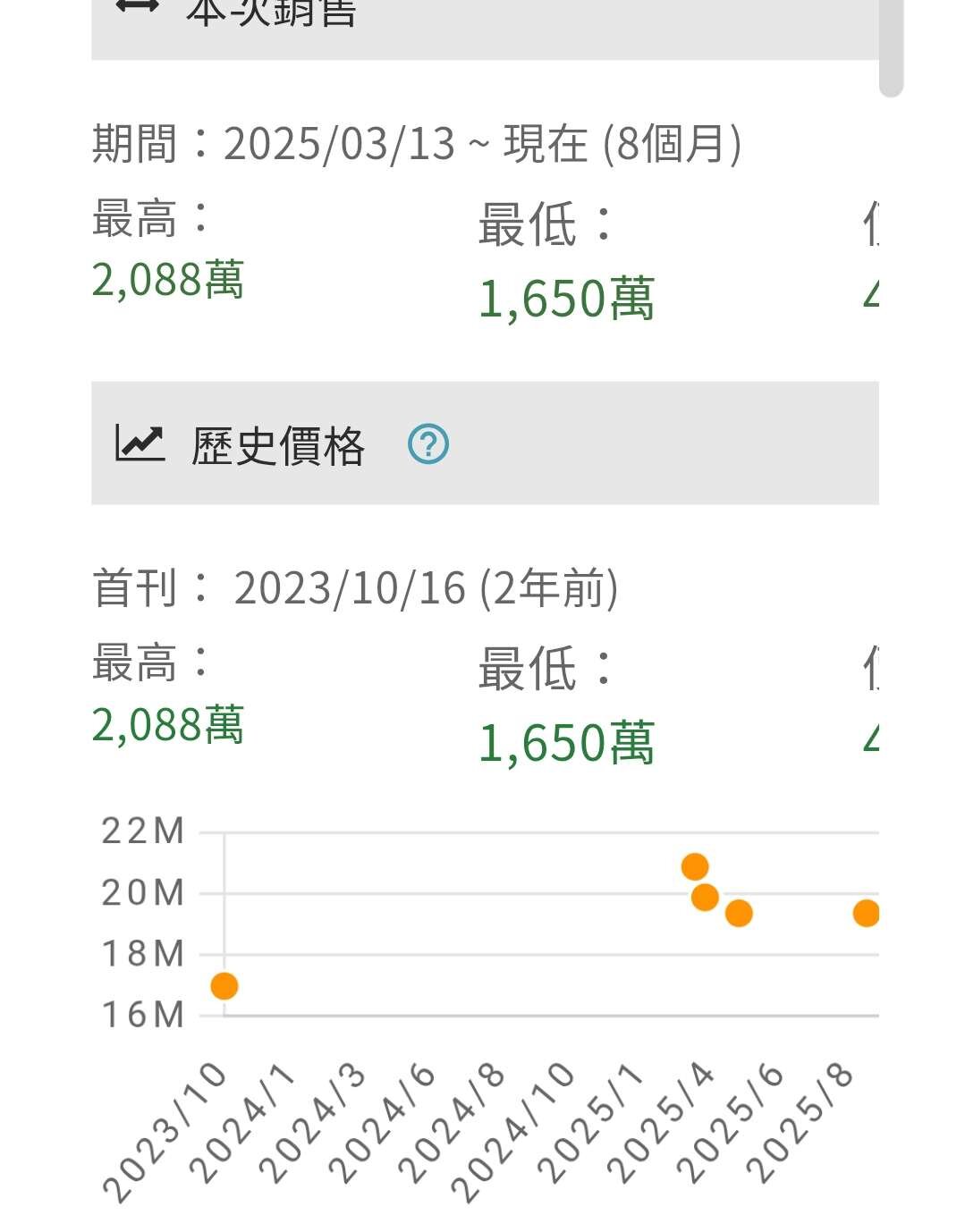Click the 2,088萬 highest price under 首刊 date

point(168,725)
